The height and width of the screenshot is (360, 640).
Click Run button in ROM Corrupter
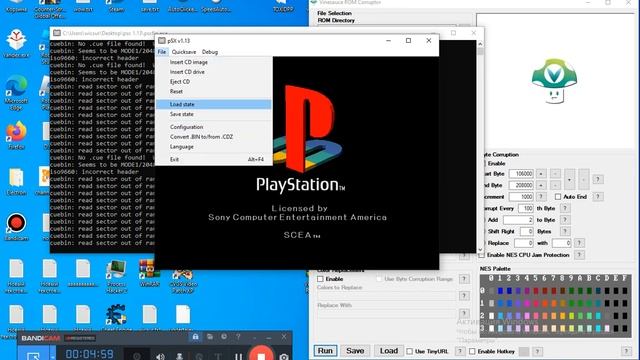pos(325,351)
